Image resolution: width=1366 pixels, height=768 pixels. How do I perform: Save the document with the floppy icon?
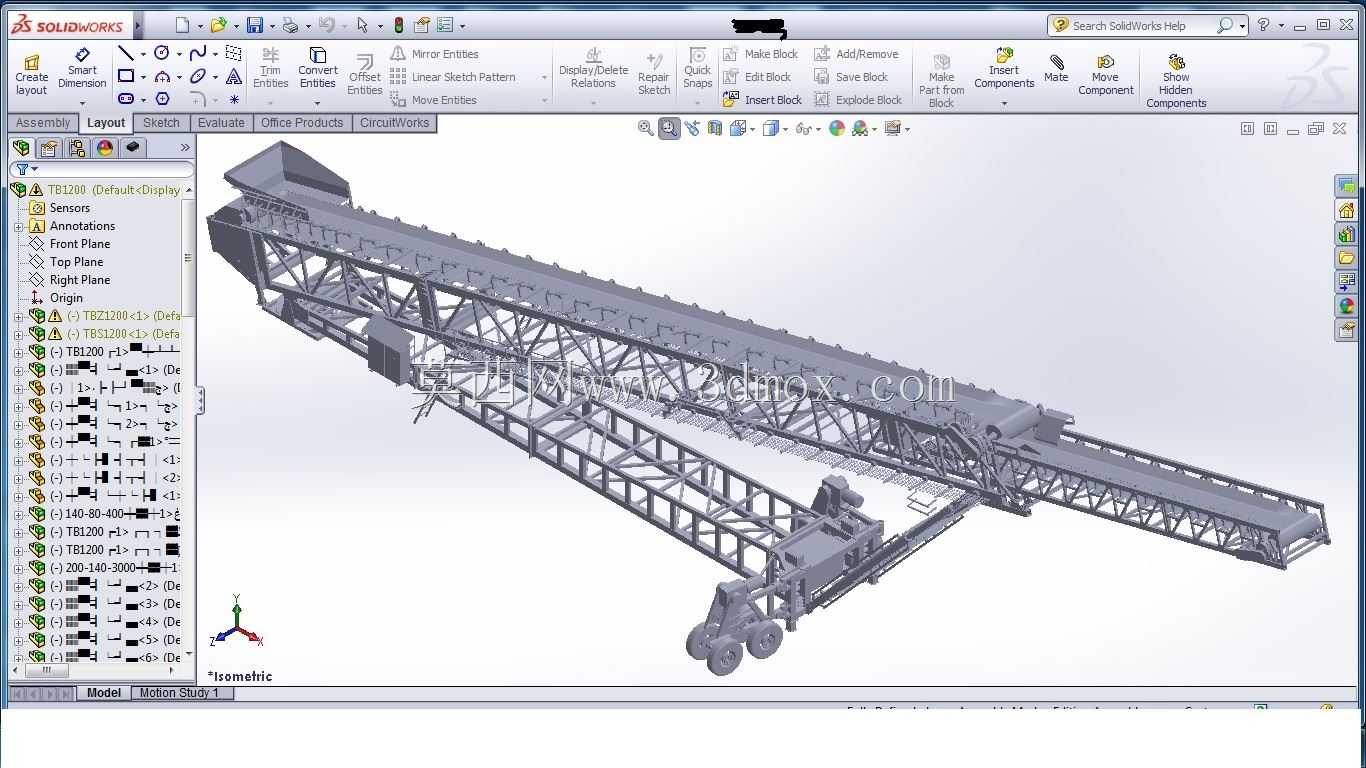(255, 25)
